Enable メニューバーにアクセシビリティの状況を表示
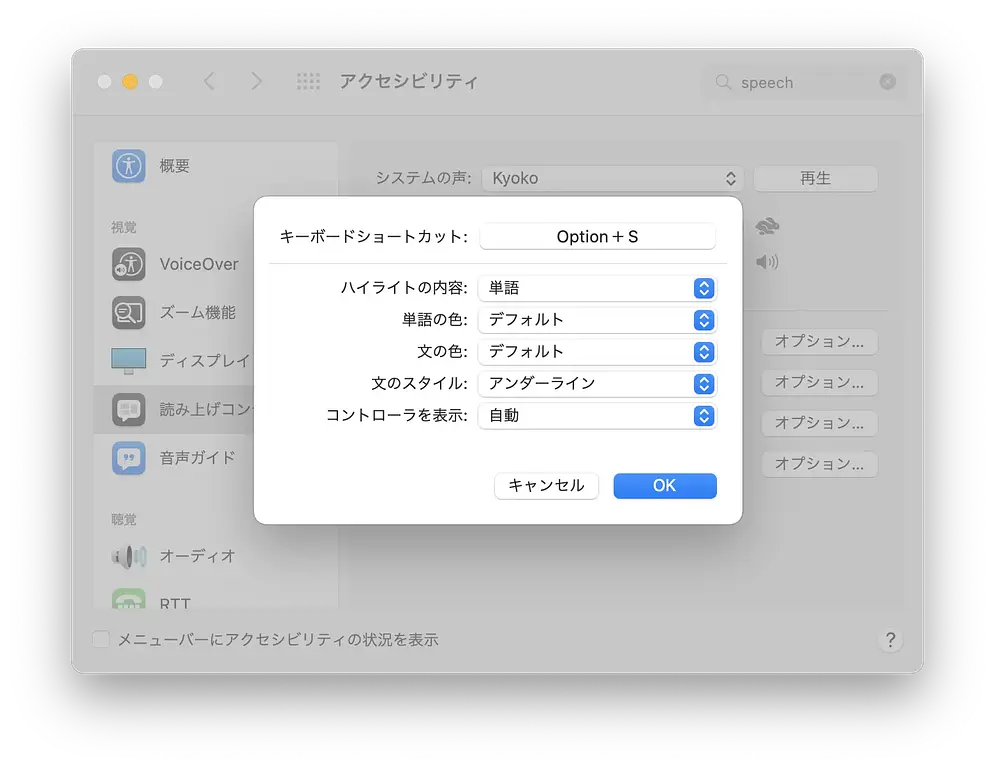 (100, 639)
